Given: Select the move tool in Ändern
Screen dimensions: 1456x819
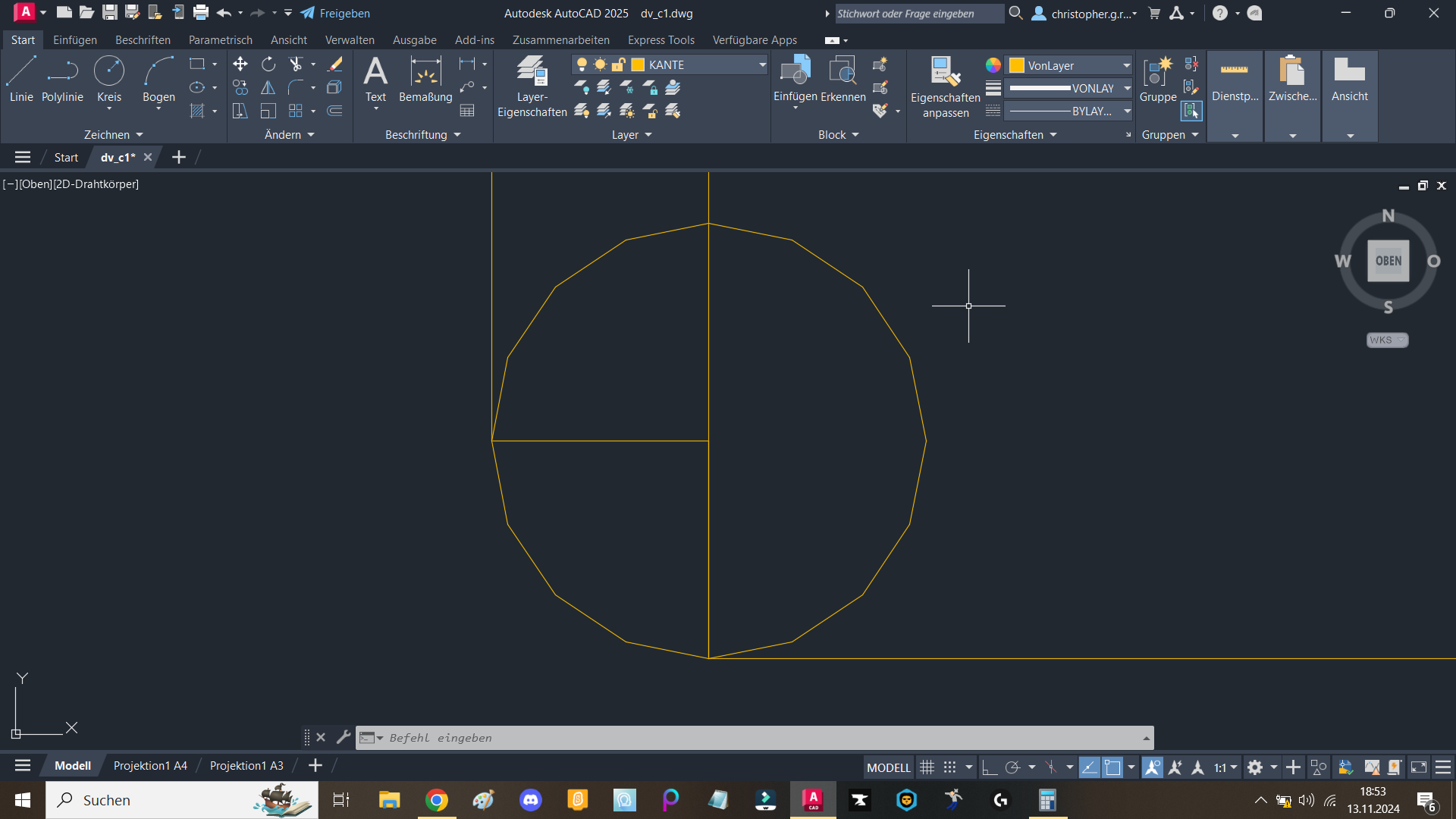Looking at the screenshot, I should pyautogui.click(x=240, y=64).
